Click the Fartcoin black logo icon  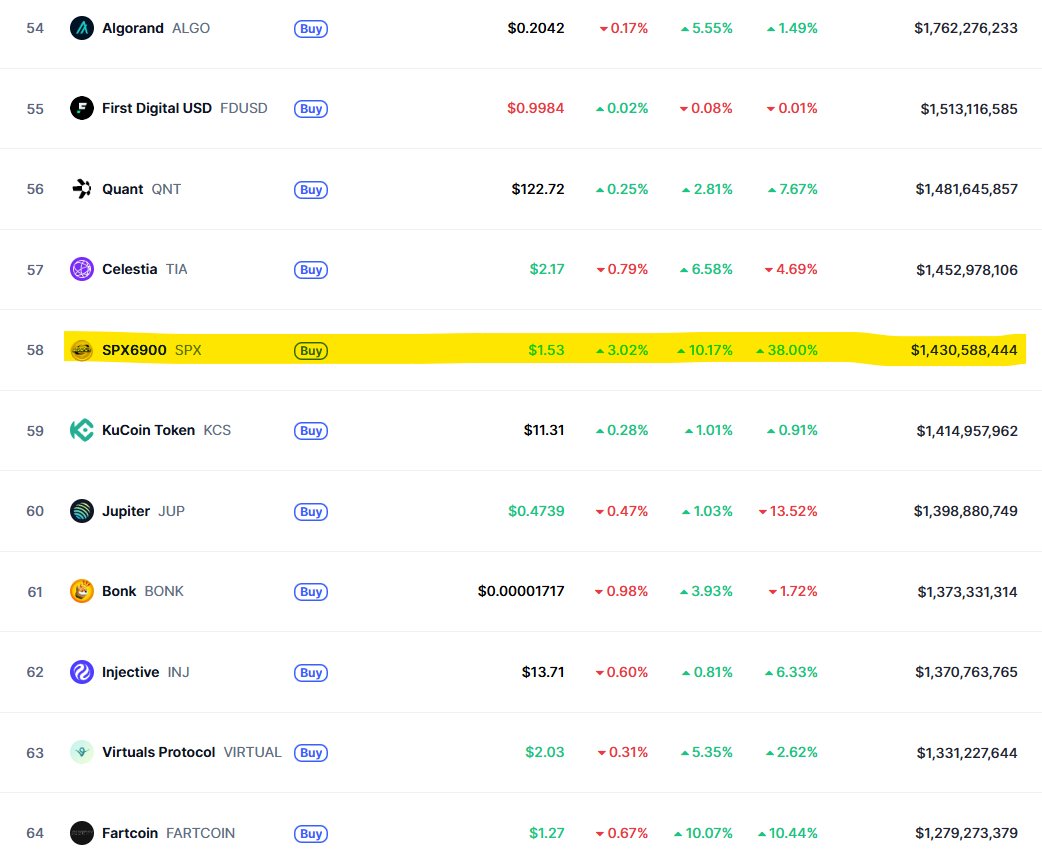82,833
